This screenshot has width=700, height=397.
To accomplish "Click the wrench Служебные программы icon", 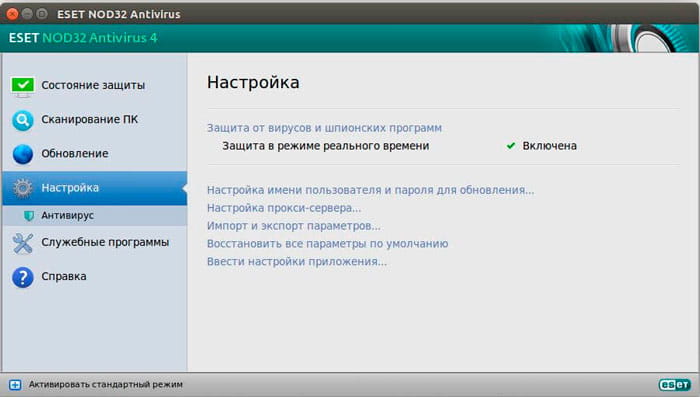I will point(22,243).
